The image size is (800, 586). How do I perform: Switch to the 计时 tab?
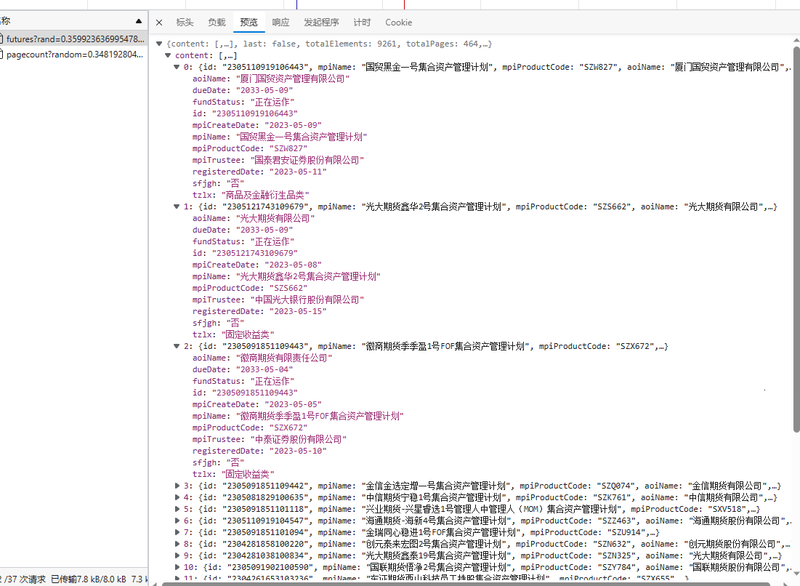[362, 22]
